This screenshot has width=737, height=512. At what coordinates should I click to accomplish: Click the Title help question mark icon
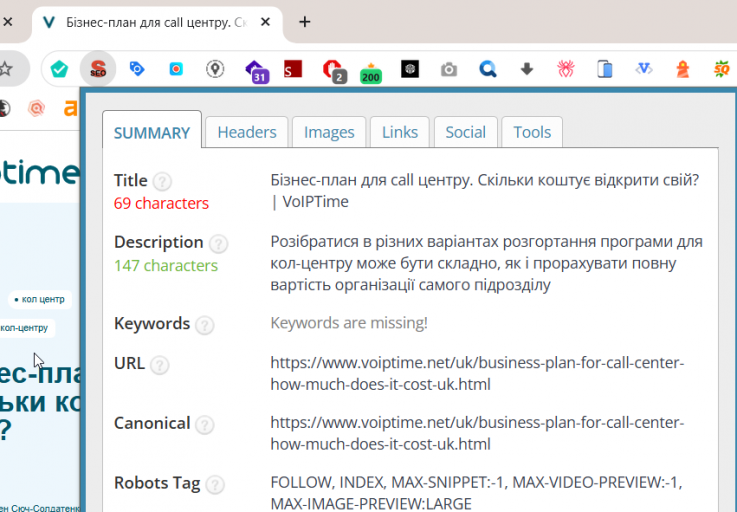tap(162, 181)
